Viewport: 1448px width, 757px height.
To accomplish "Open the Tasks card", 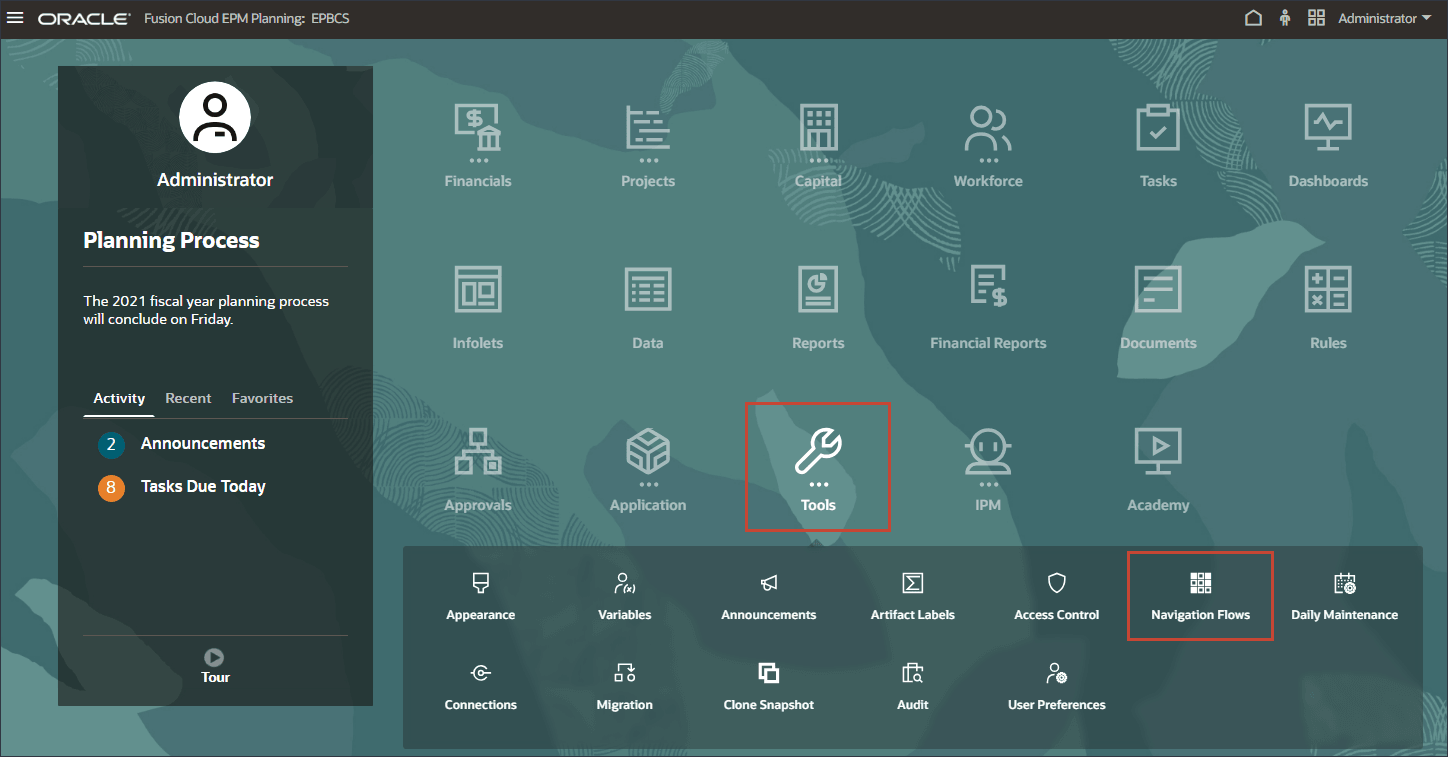I will click(1158, 146).
